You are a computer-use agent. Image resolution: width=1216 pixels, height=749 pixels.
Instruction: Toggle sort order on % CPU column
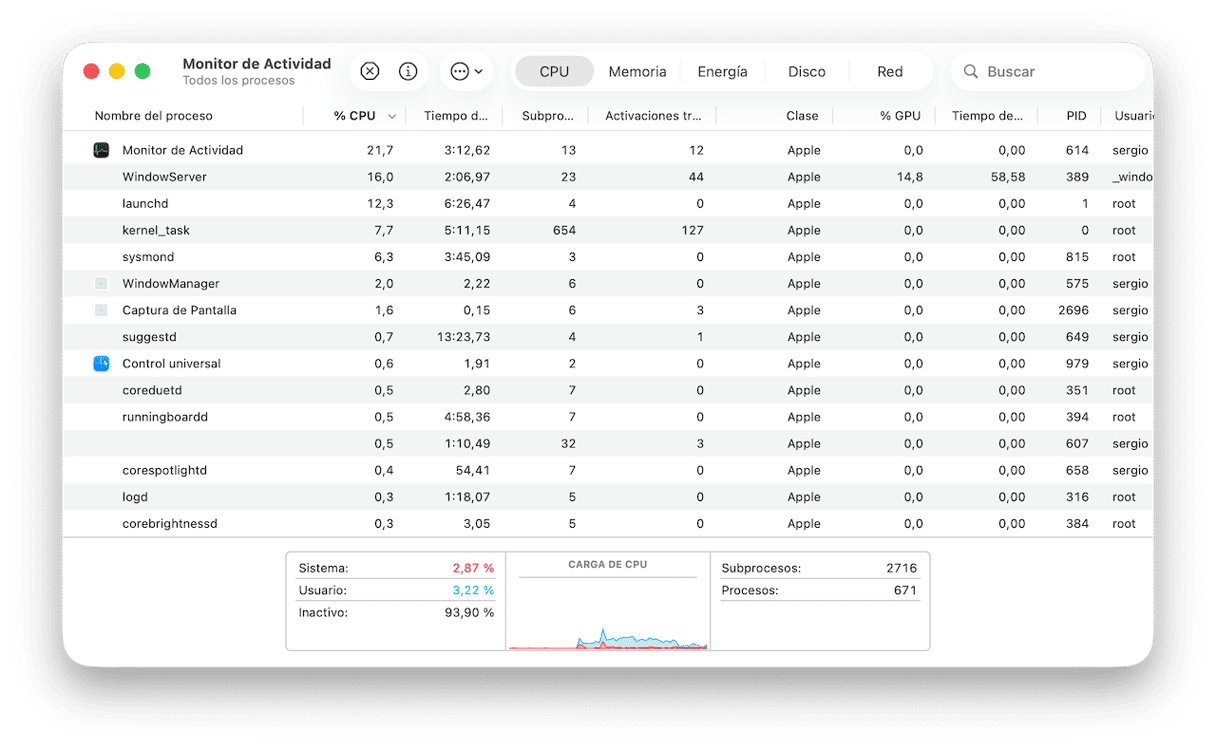point(355,116)
